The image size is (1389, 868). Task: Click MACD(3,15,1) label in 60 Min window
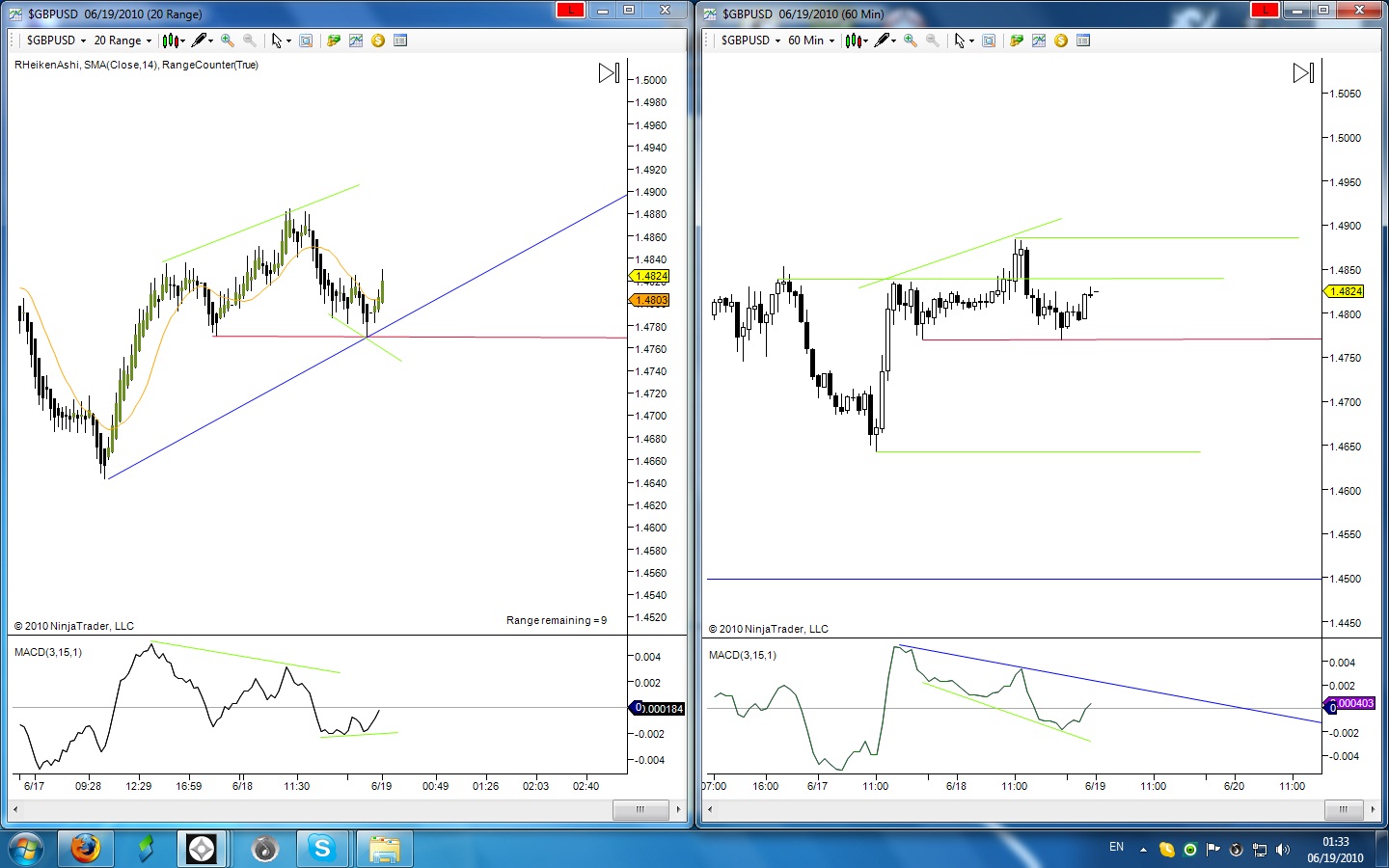[743, 655]
